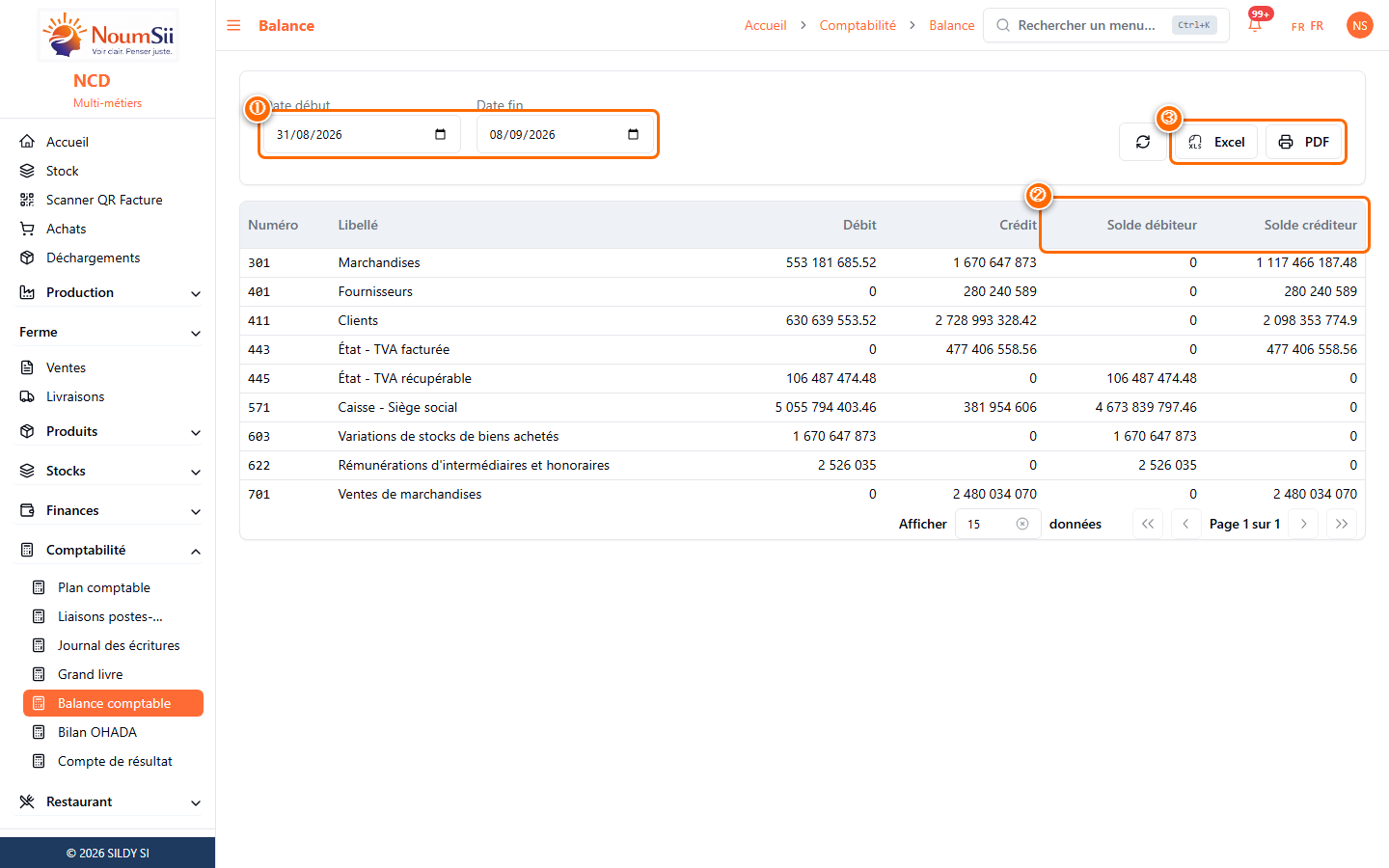Viewport: 1389px width, 868px height.
Task: Select the État - TVA facturée row
Action: [x=803, y=349]
